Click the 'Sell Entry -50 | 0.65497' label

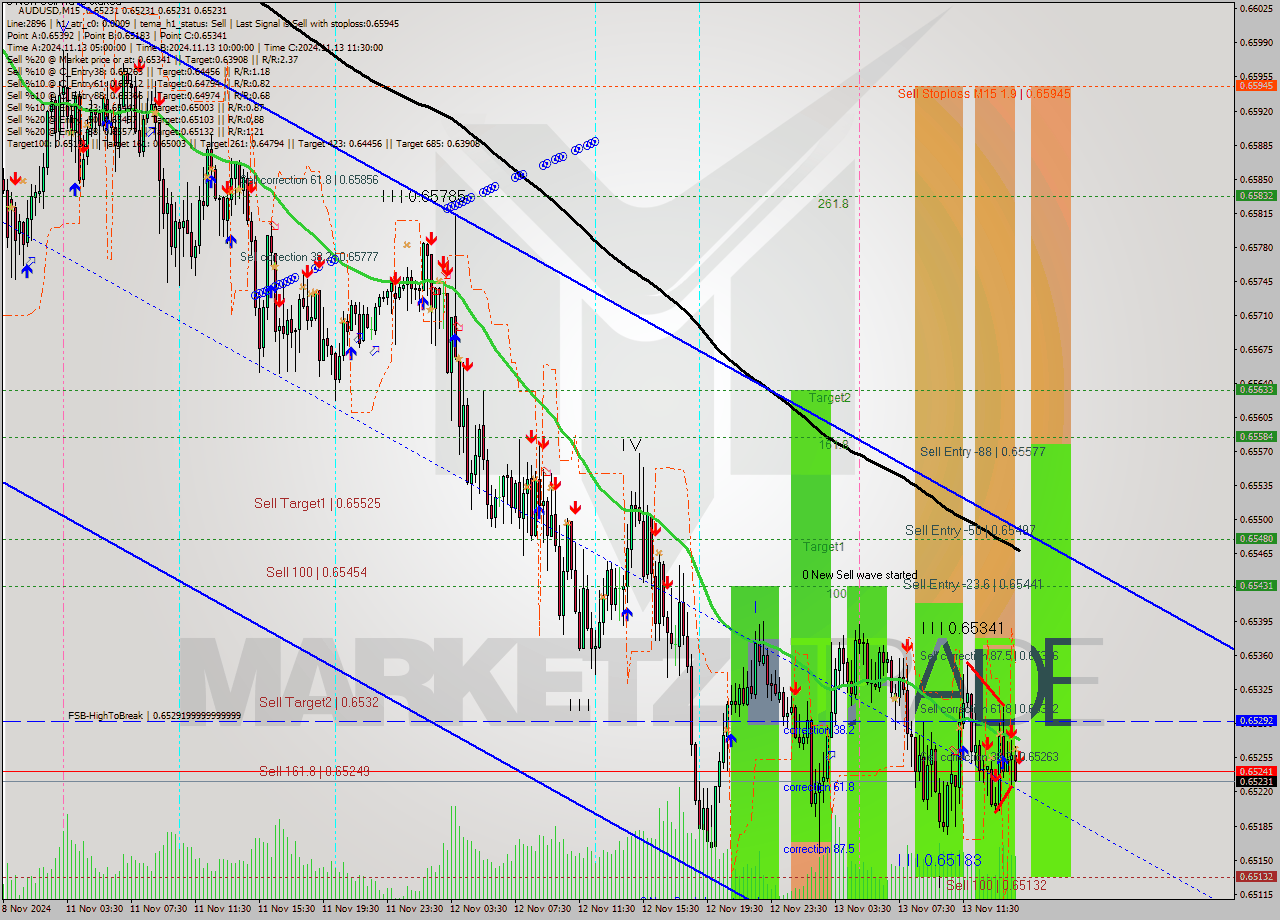click(x=970, y=530)
